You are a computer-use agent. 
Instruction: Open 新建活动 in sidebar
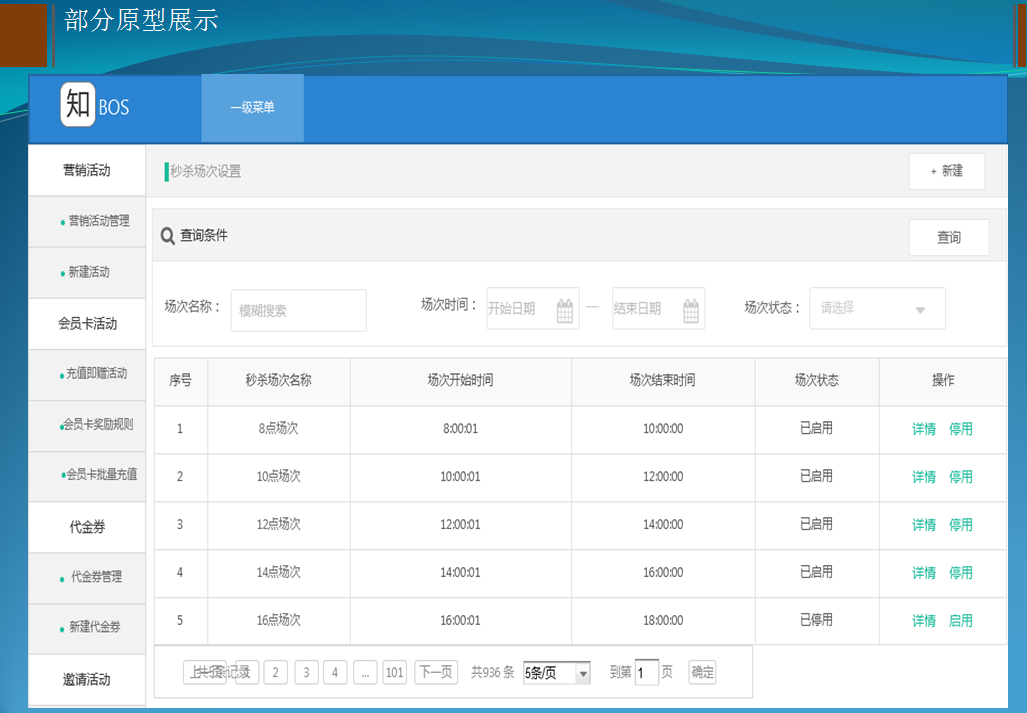[87, 272]
